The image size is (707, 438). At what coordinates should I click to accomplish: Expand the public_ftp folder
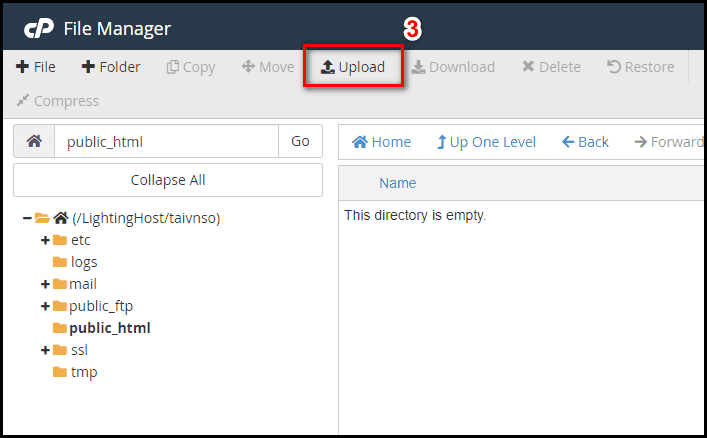45,306
